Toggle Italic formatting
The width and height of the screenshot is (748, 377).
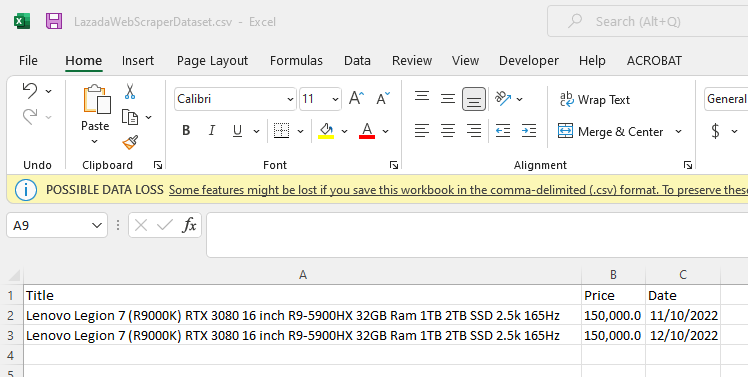pyautogui.click(x=212, y=131)
